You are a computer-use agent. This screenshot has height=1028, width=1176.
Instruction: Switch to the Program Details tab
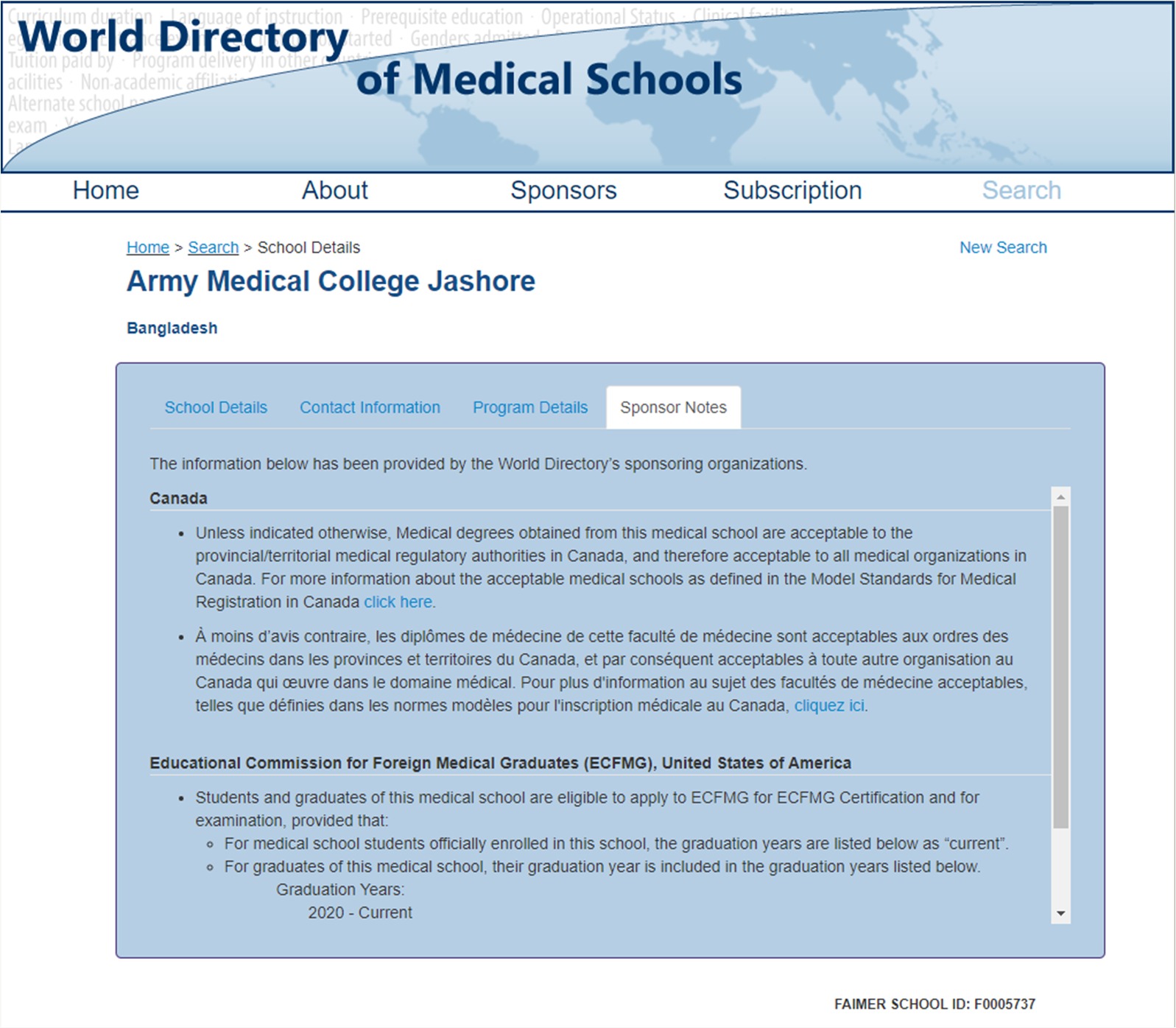530,407
